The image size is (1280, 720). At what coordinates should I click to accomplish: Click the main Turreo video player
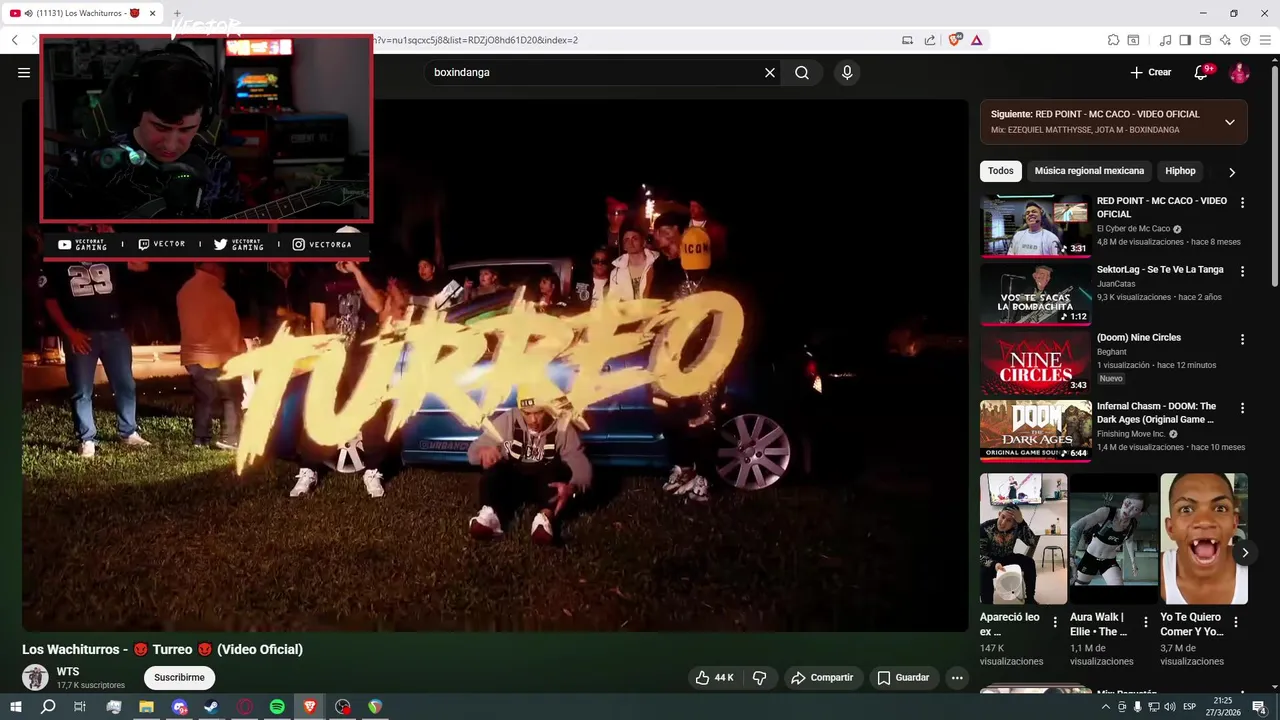(495, 365)
